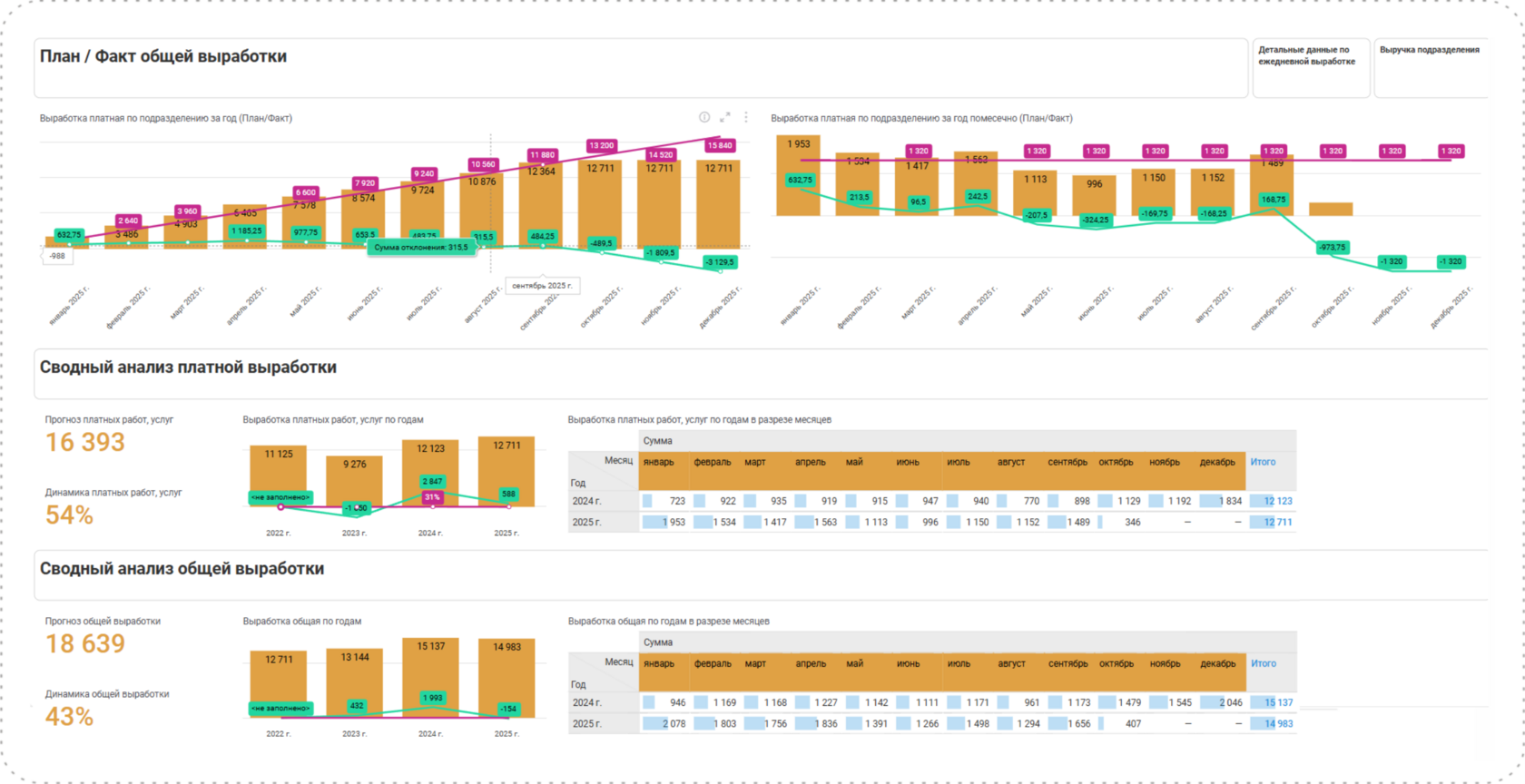The width and height of the screenshot is (1525, 784).
Task: Click the 'Прогноз общей выработки' label
Action: coord(103,622)
